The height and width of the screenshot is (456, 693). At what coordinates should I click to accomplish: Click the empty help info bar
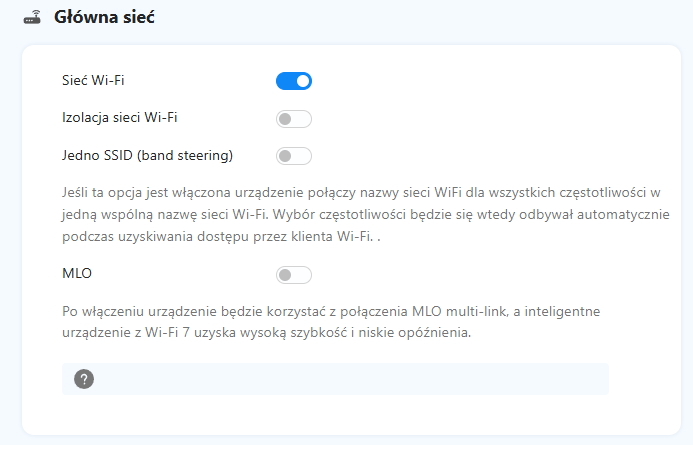335,379
